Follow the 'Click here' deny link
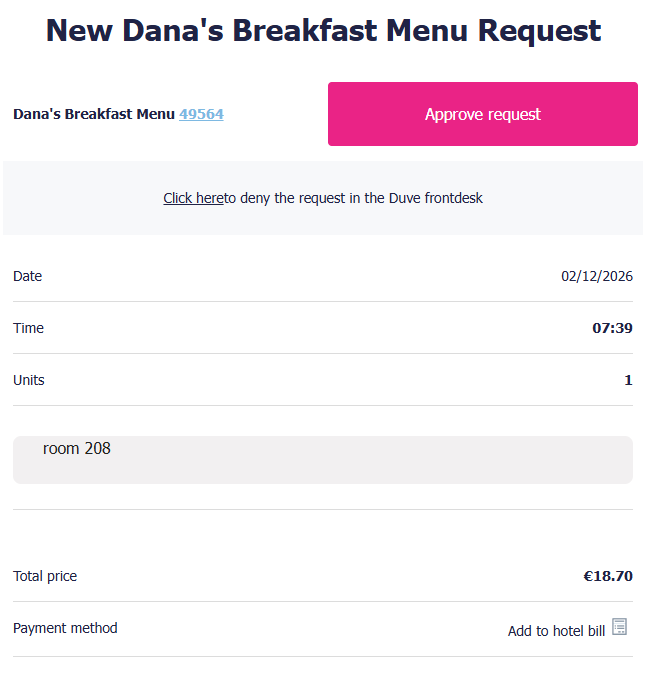 (x=193, y=198)
